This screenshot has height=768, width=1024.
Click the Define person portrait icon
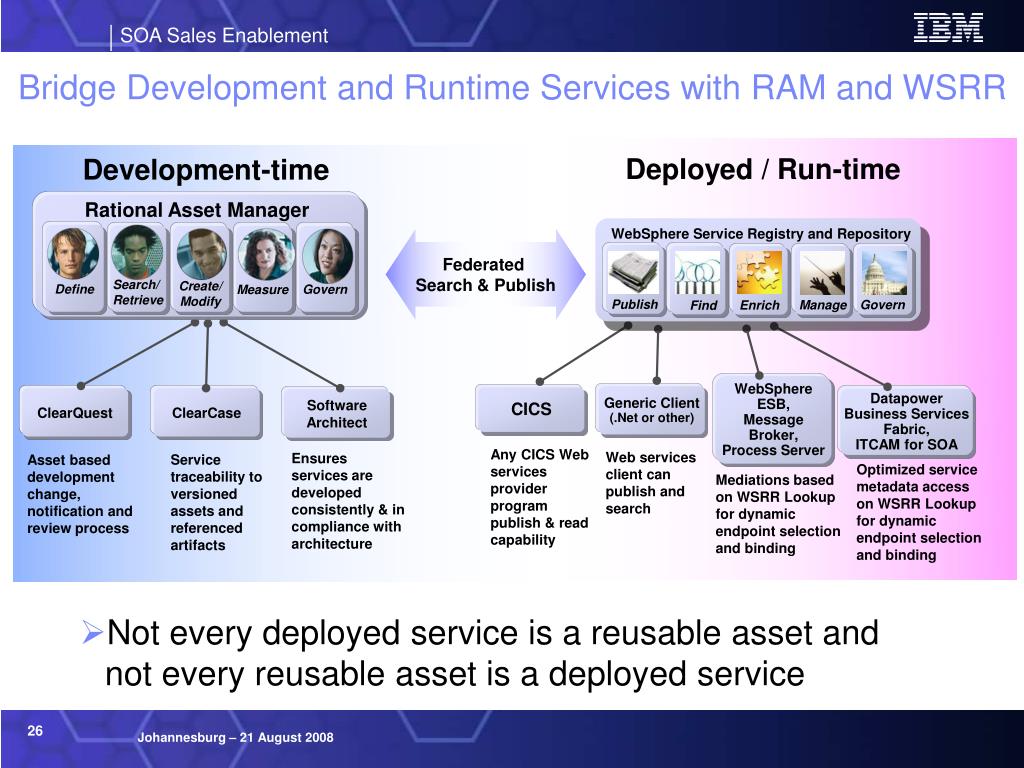click(73, 253)
